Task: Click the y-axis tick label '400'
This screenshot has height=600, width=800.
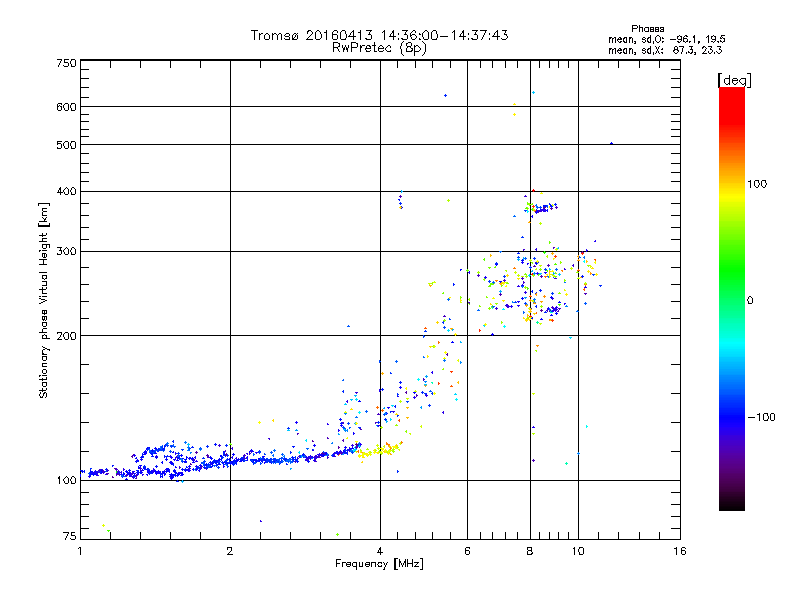Action: click(x=66, y=192)
